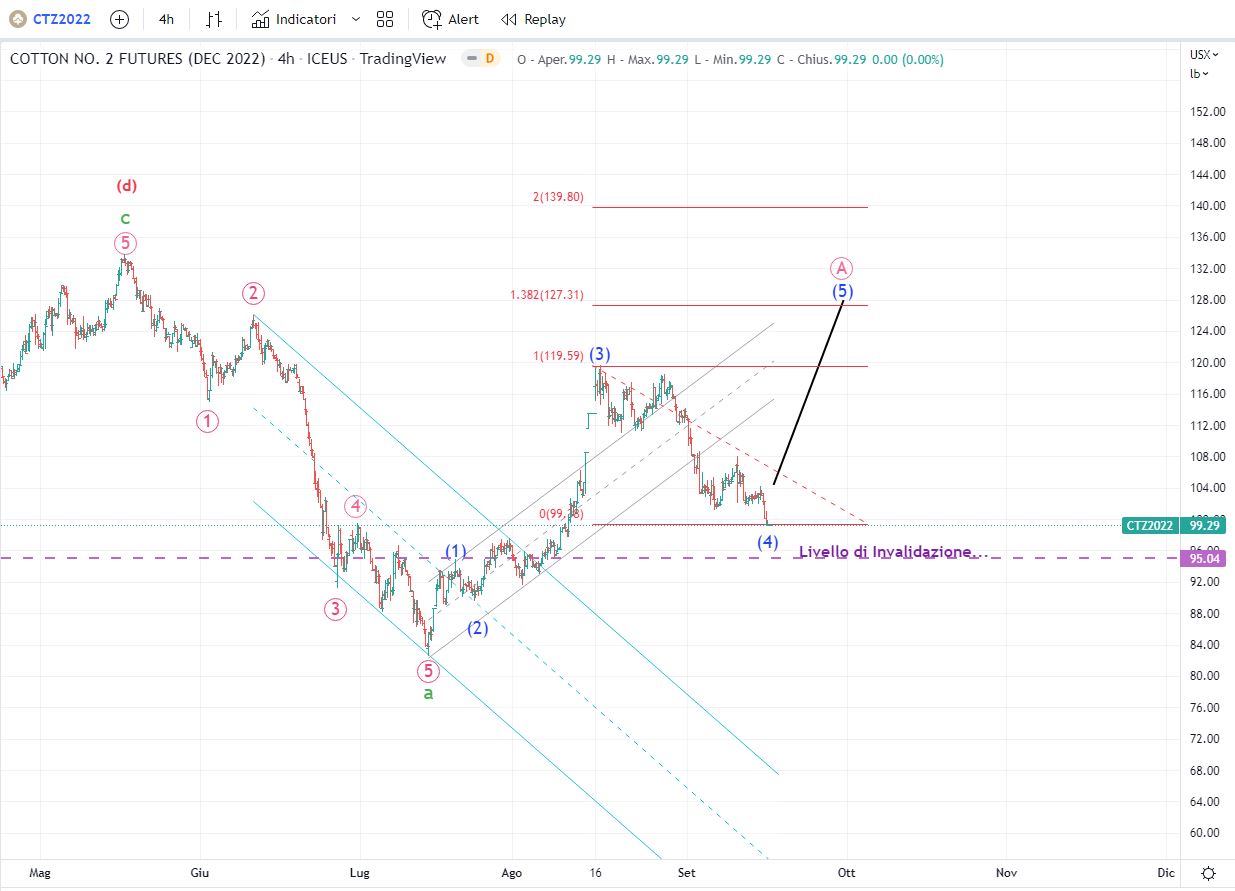Click the Dic label on time axis
The height and width of the screenshot is (891, 1235).
pyautogui.click(x=1165, y=873)
